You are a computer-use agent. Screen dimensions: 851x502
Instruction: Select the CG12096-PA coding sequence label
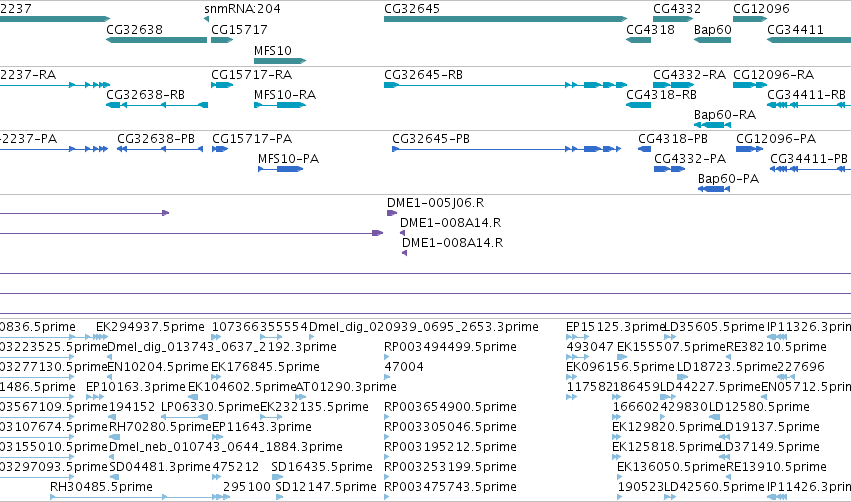[x=776, y=138]
